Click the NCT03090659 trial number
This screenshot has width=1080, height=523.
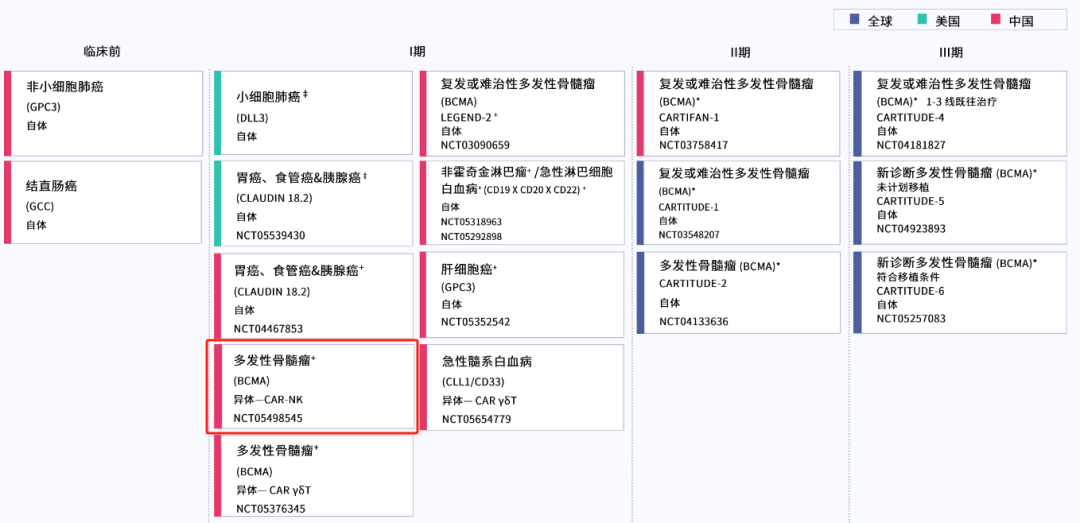475,145
